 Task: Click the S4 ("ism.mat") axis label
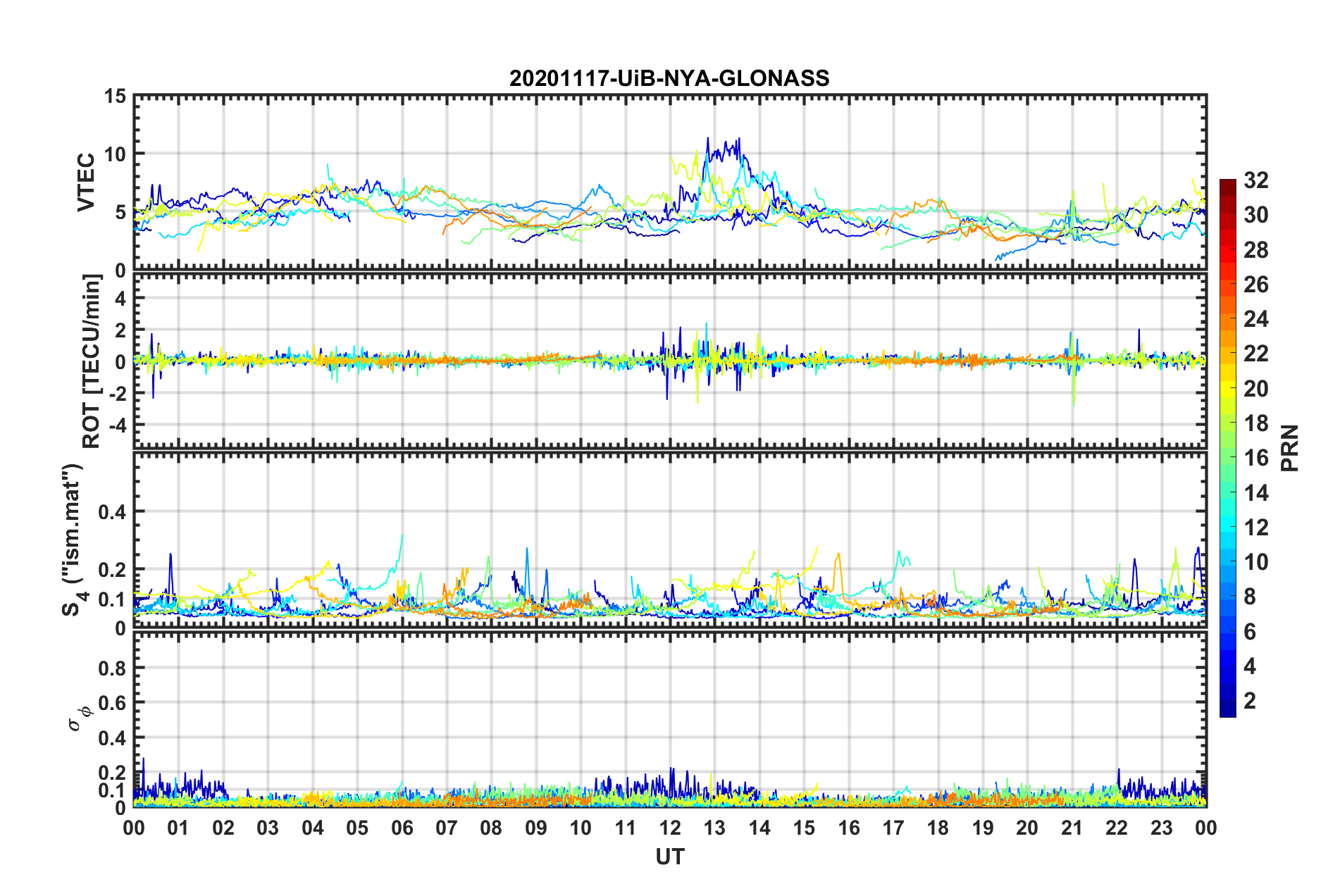click(x=75, y=539)
